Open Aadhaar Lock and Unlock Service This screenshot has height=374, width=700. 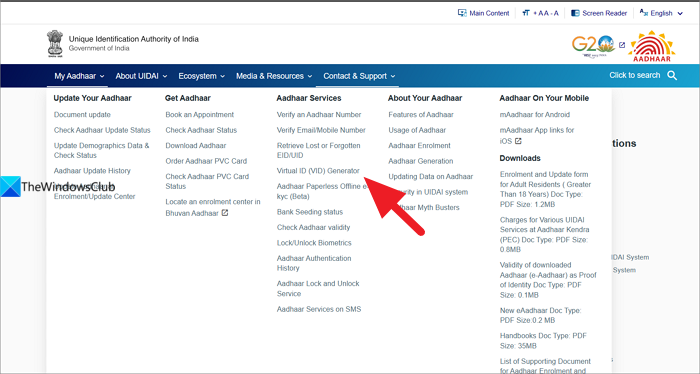(318, 288)
